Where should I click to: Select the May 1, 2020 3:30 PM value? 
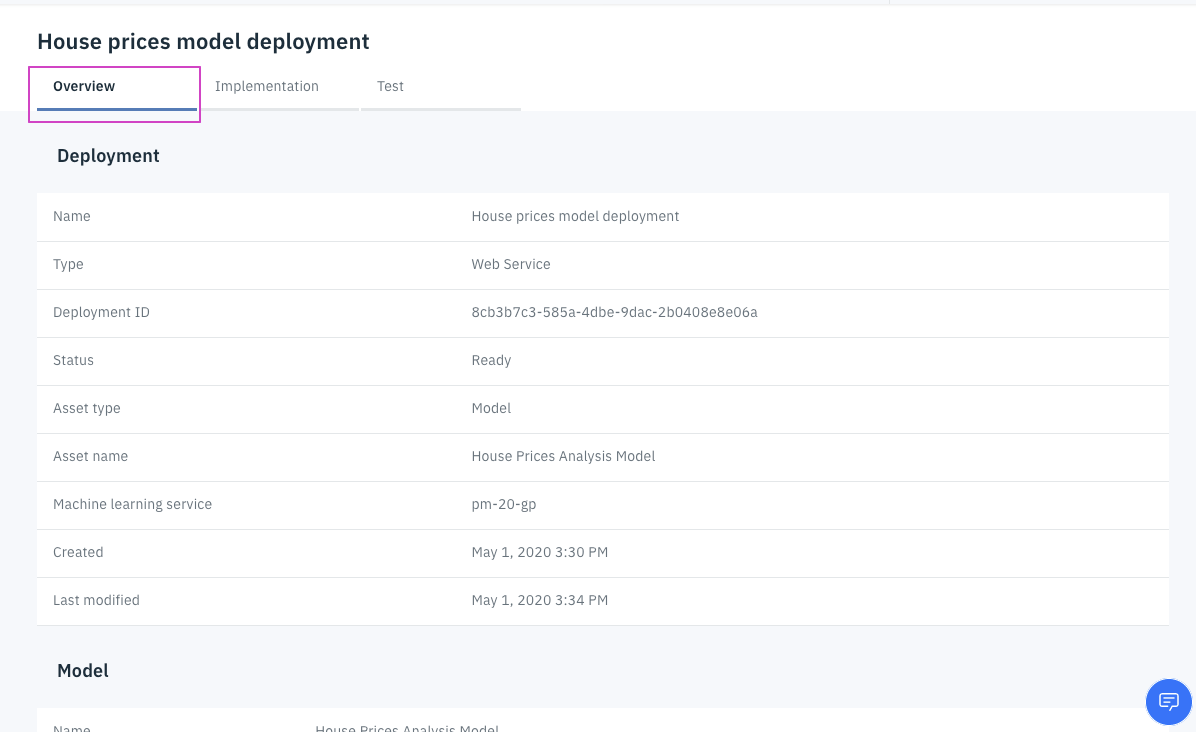click(539, 553)
